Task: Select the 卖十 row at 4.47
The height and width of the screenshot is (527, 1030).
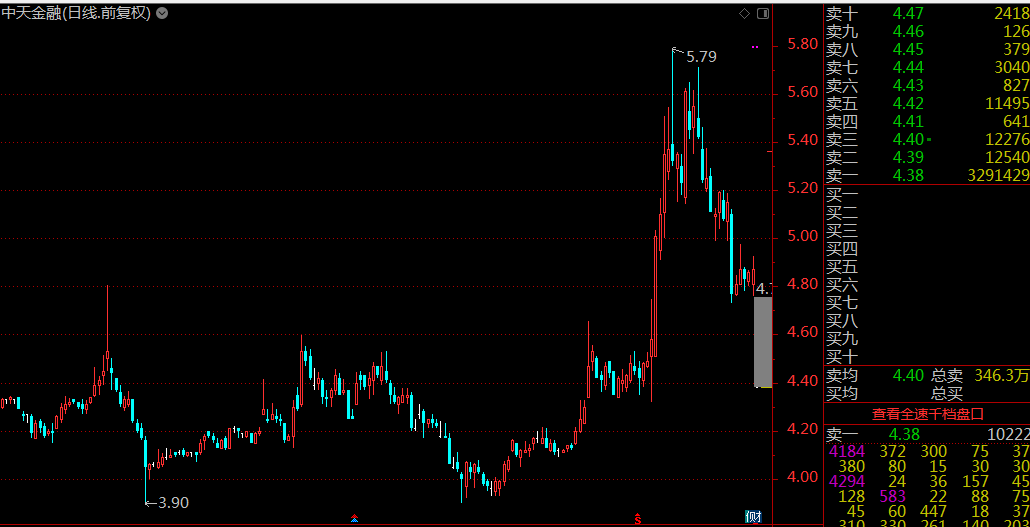Action: [x=927, y=13]
